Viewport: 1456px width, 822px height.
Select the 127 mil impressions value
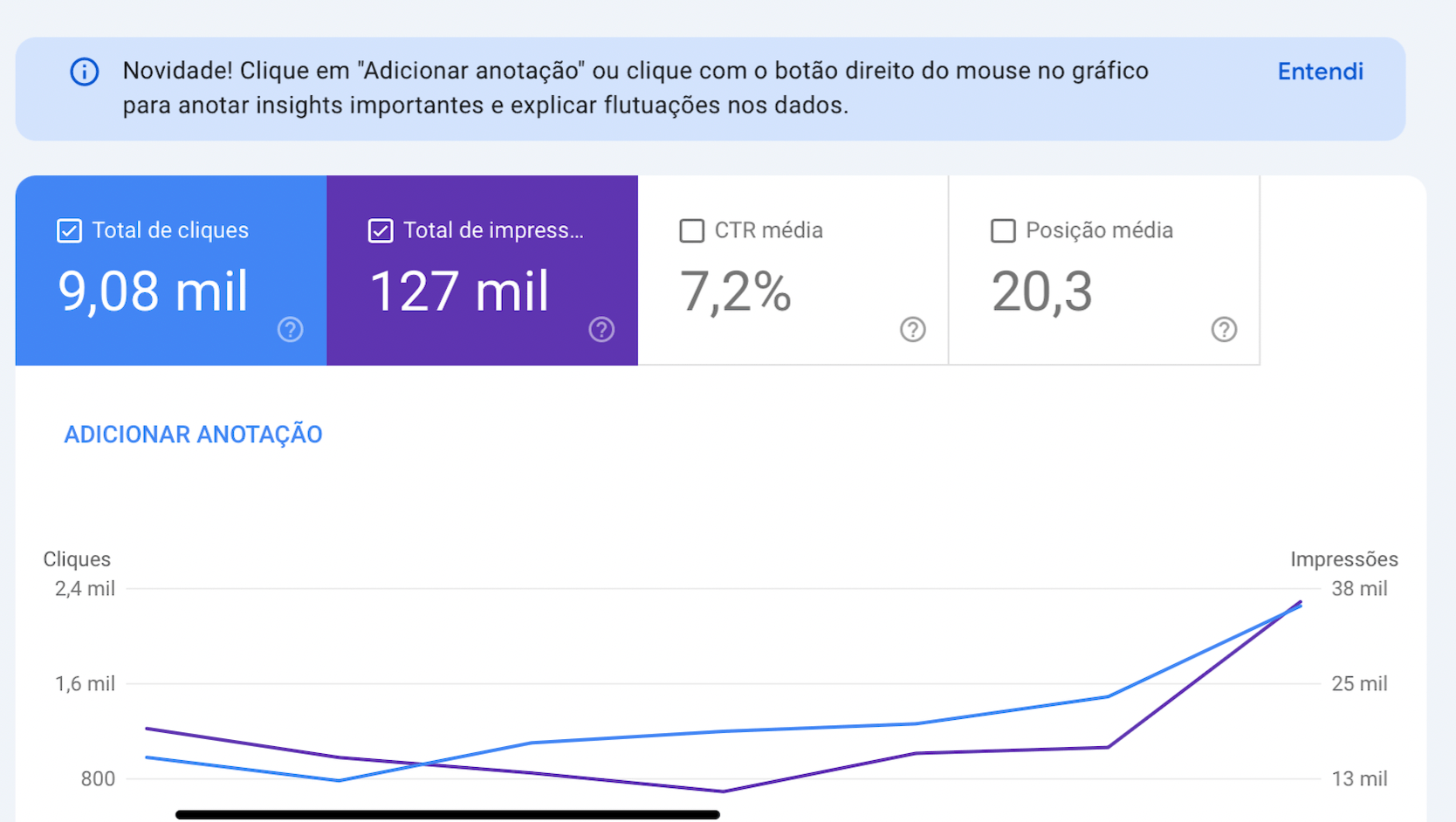coord(459,291)
